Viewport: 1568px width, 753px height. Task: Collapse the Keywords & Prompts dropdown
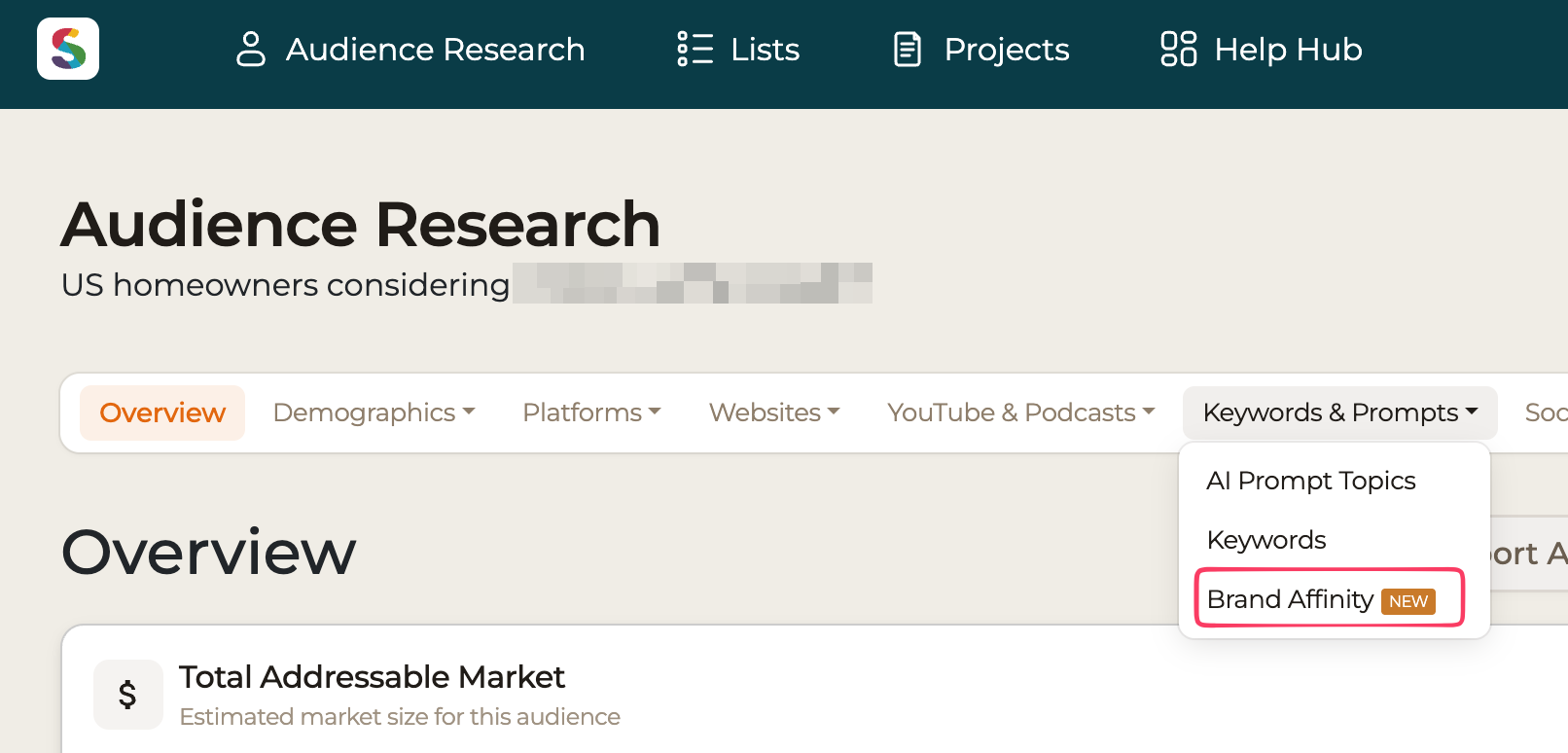pyautogui.click(x=1340, y=412)
